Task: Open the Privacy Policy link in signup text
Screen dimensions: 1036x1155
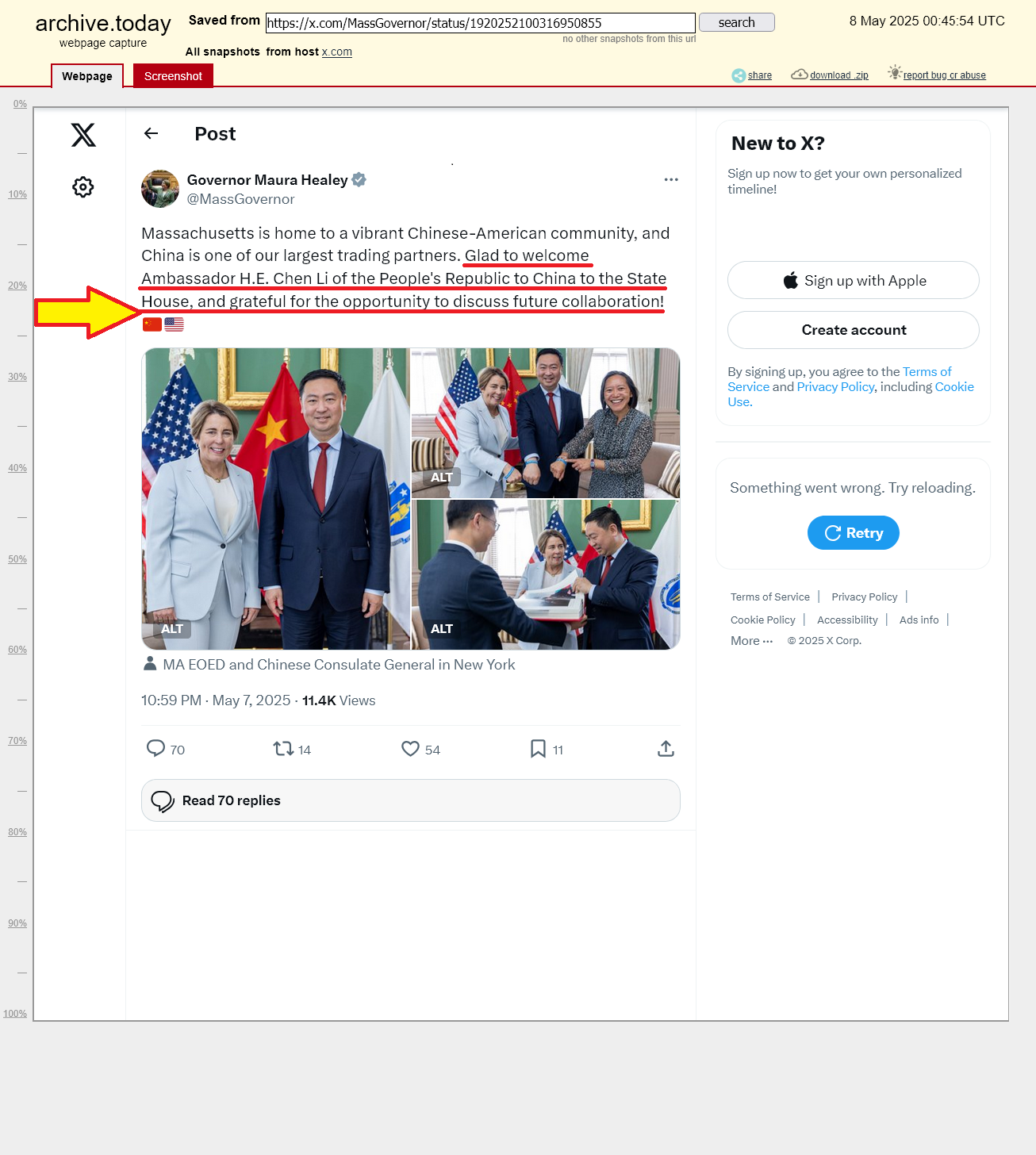Action: tap(835, 387)
